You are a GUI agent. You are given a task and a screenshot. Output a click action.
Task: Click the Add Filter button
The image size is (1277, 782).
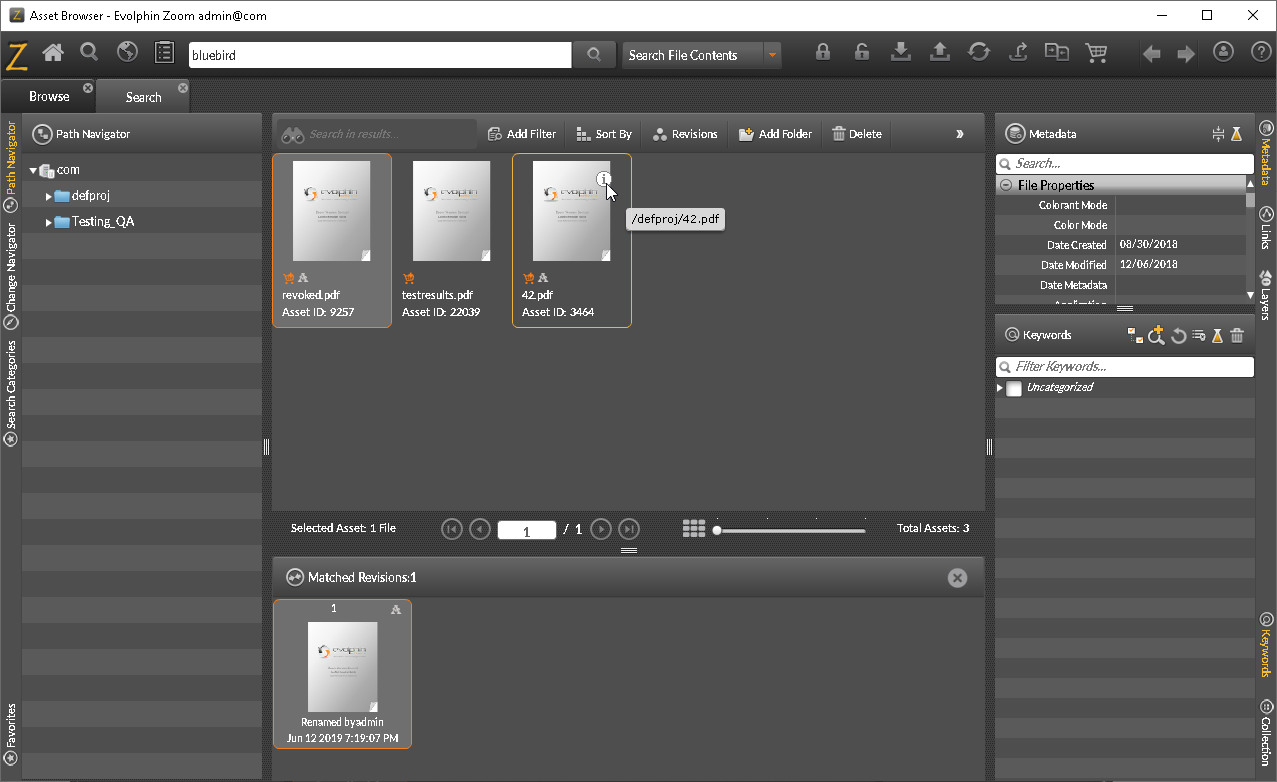(521, 134)
